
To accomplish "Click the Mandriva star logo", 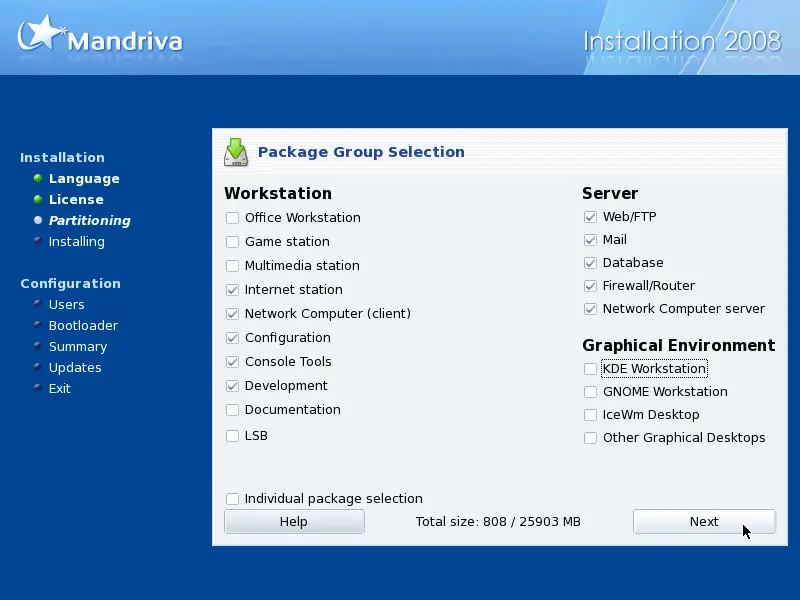I will click(40, 33).
